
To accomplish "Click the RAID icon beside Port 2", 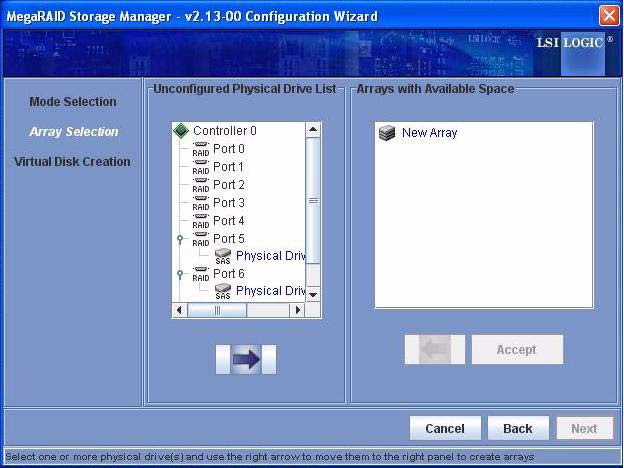I will [201, 185].
